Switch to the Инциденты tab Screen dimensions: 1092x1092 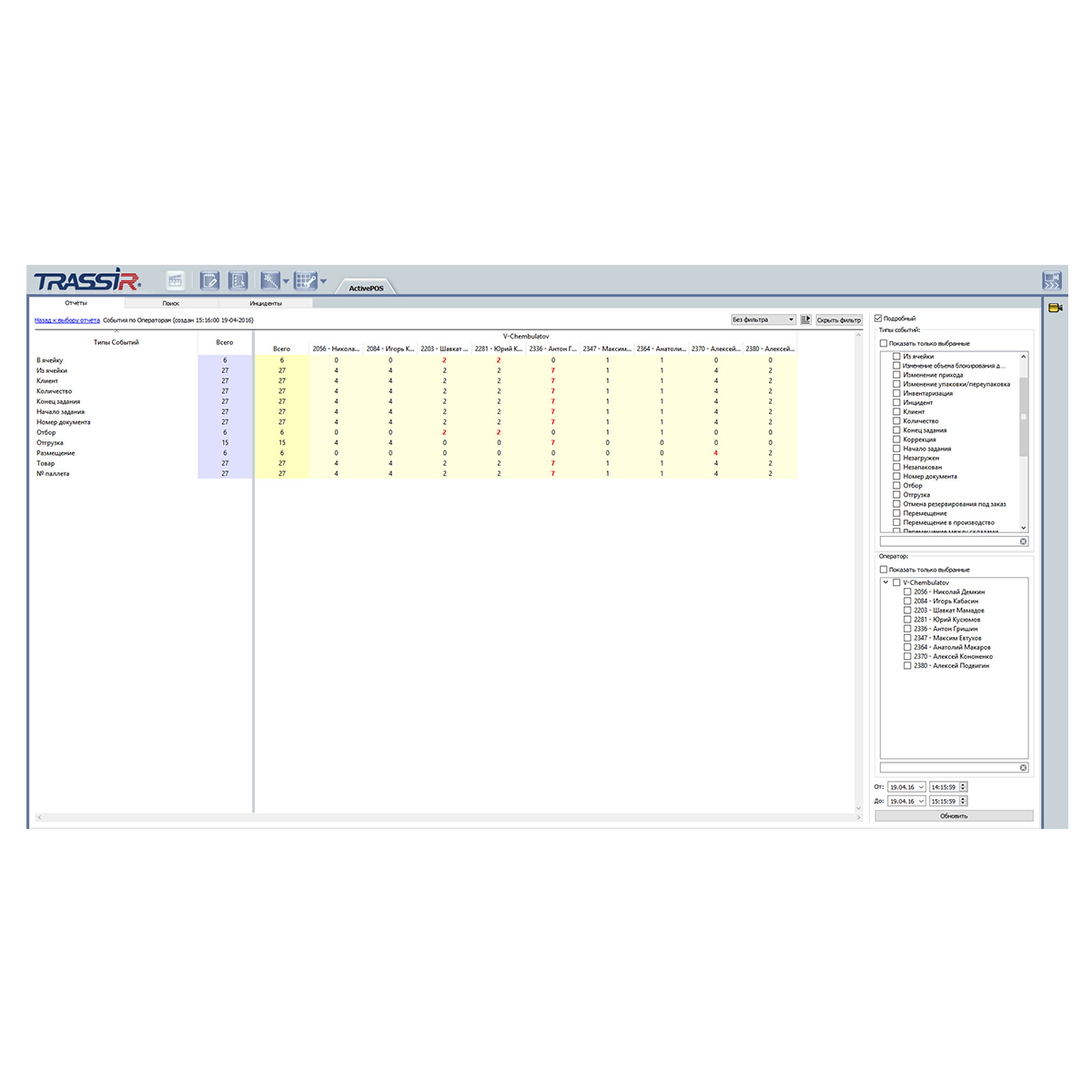(x=266, y=303)
